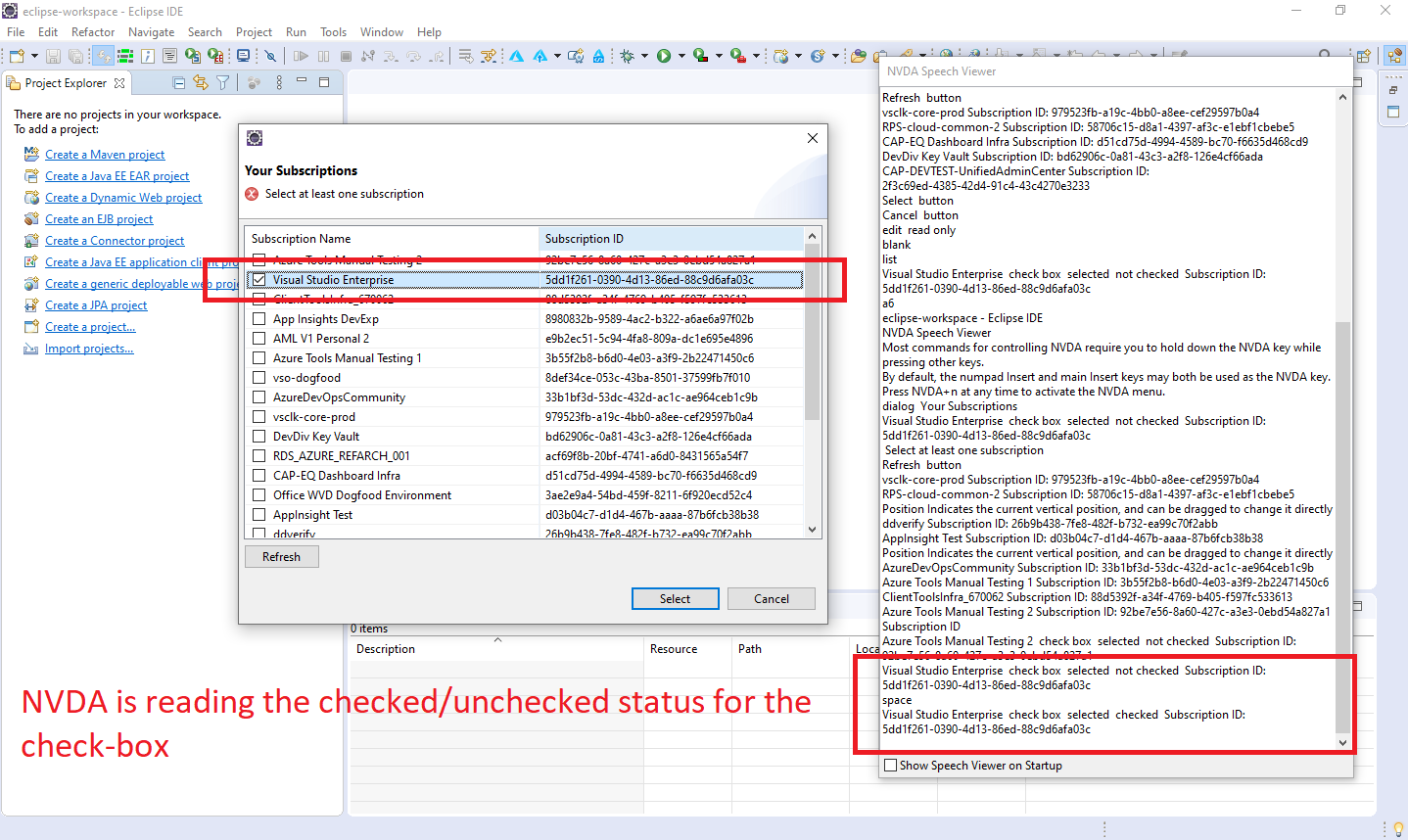Collapse All in Project Explorer toolbar
The width and height of the screenshot is (1408, 840).
pos(178,82)
